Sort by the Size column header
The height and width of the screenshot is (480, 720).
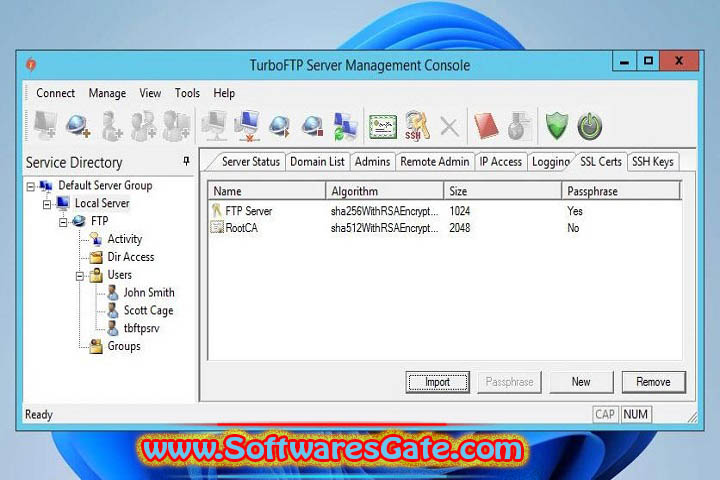click(x=502, y=191)
